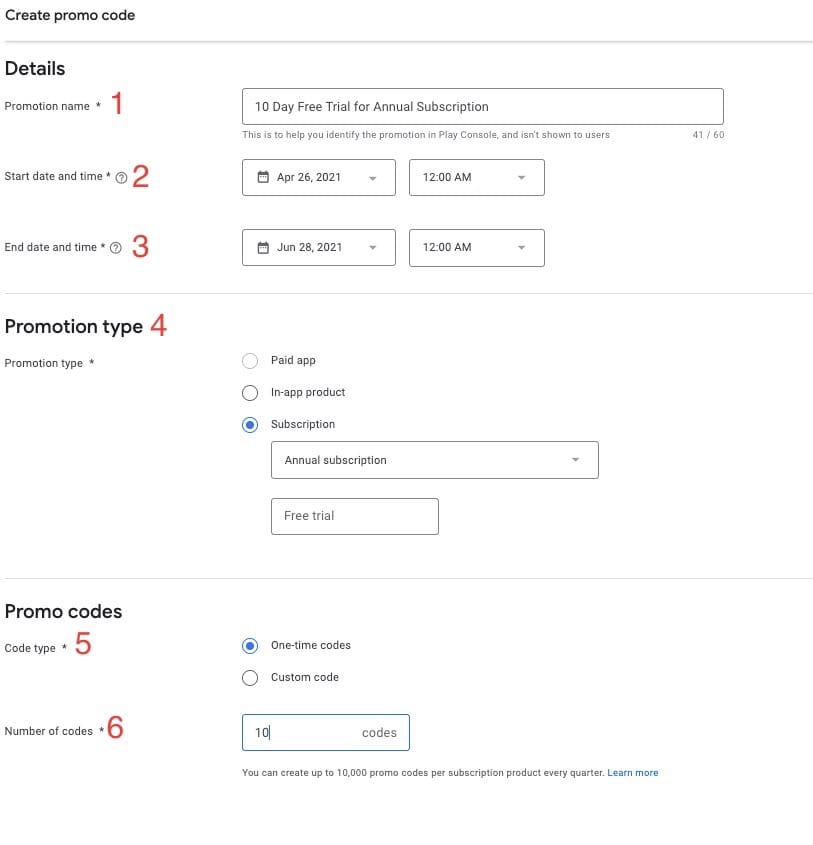This screenshot has width=813, height=845.
Task: Expand the start time 12:00 AM dropdown
Action: [x=521, y=177]
